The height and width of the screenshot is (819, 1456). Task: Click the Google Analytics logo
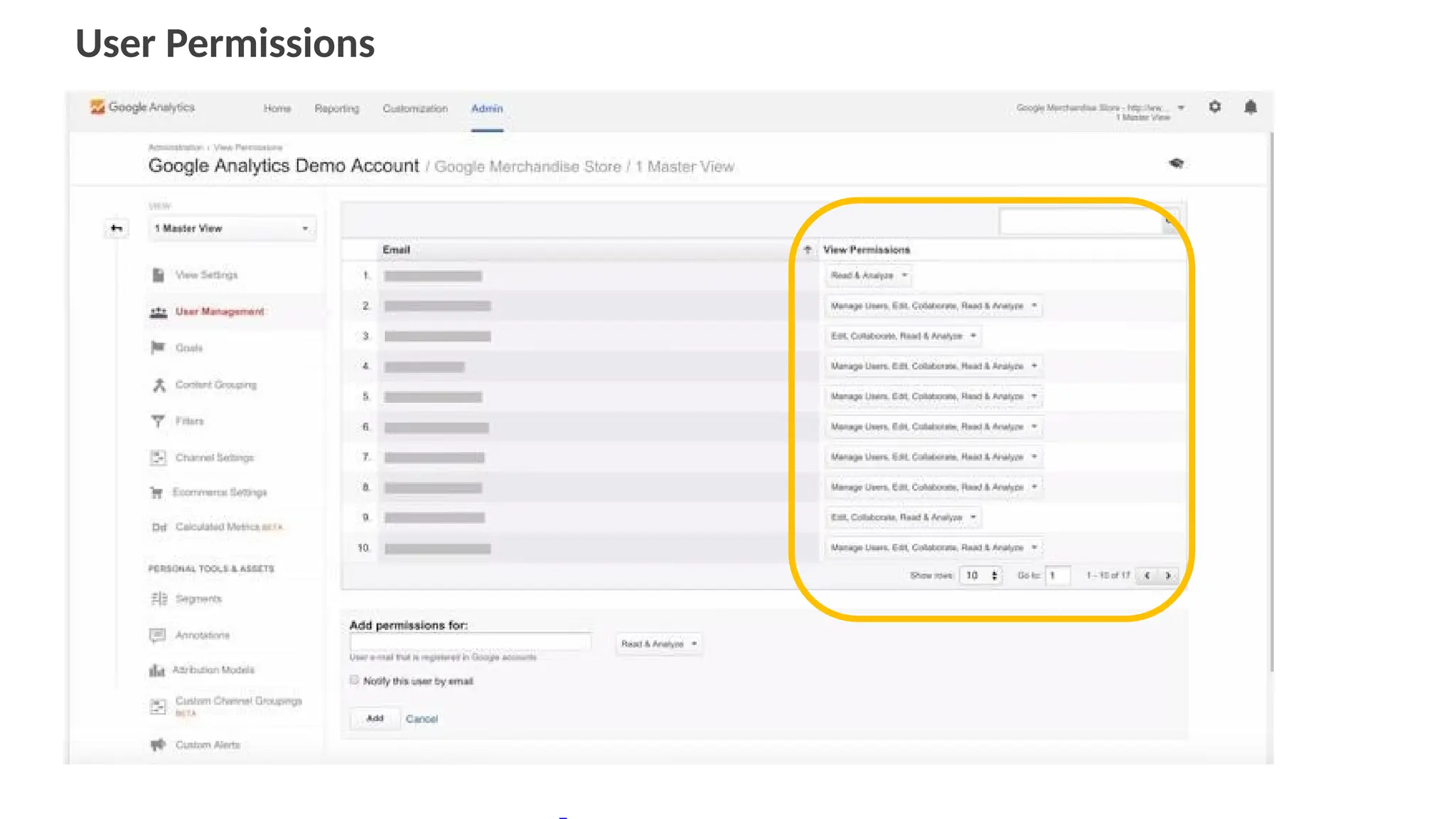pyautogui.click(x=142, y=107)
